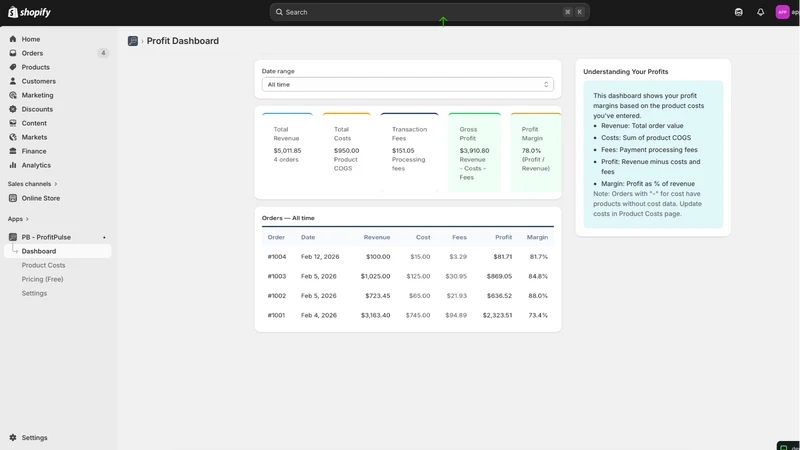
Task: Click the Feb 12, 2026 date cell
Action: 320,257
